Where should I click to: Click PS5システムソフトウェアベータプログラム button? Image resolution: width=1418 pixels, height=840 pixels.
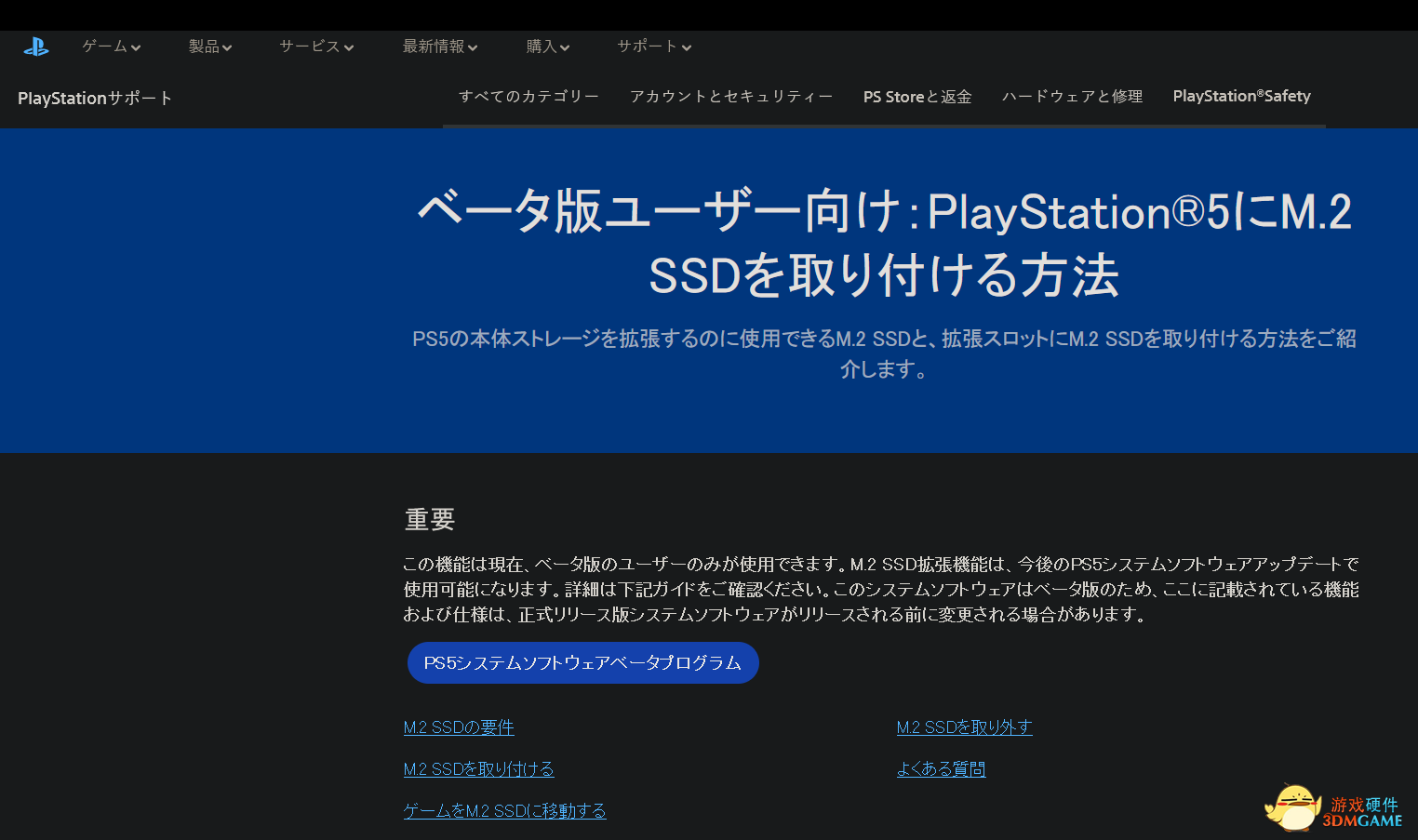click(x=582, y=663)
